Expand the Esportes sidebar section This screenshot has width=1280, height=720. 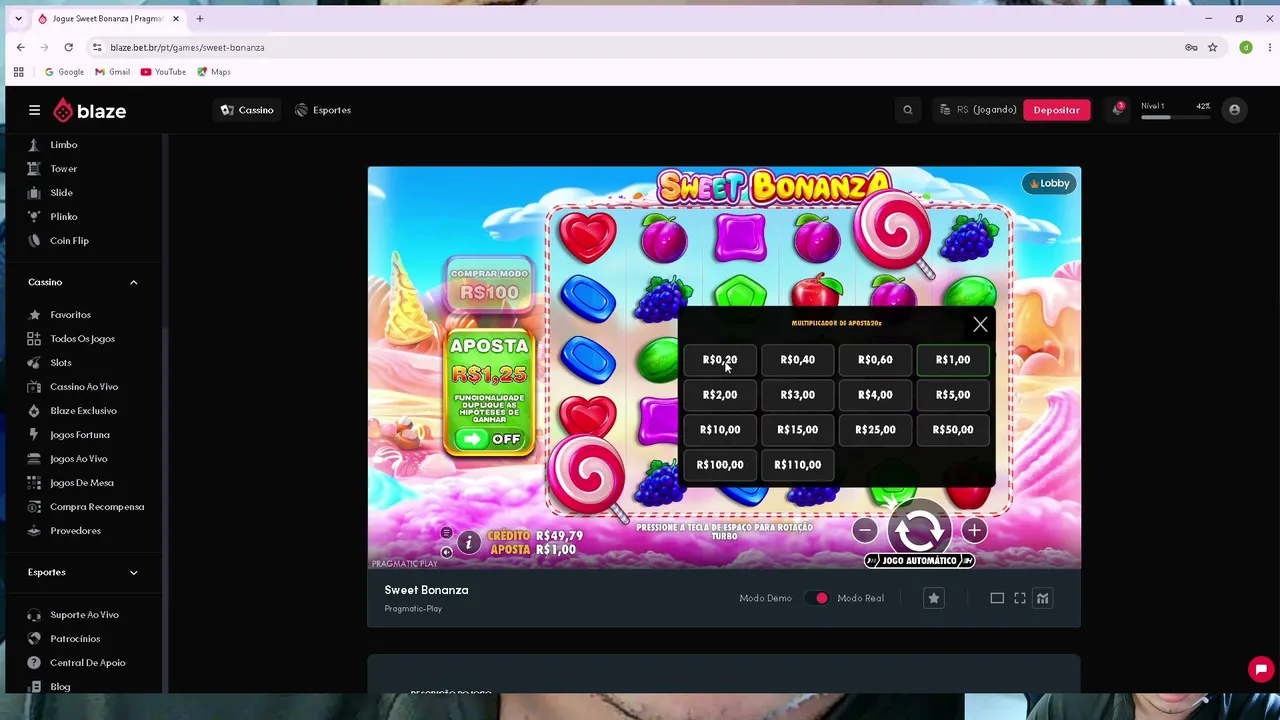(x=133, y=573)
